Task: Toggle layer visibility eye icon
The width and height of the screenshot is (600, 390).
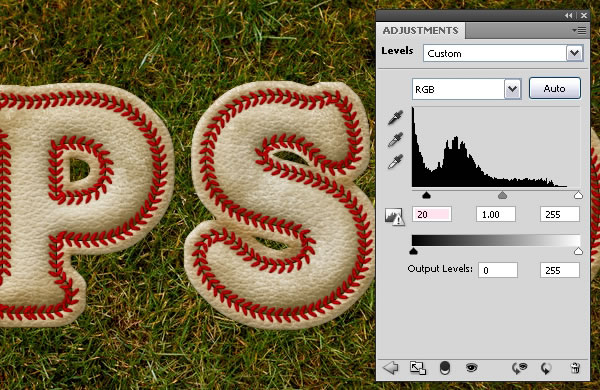Action: [x=471, y=368]
